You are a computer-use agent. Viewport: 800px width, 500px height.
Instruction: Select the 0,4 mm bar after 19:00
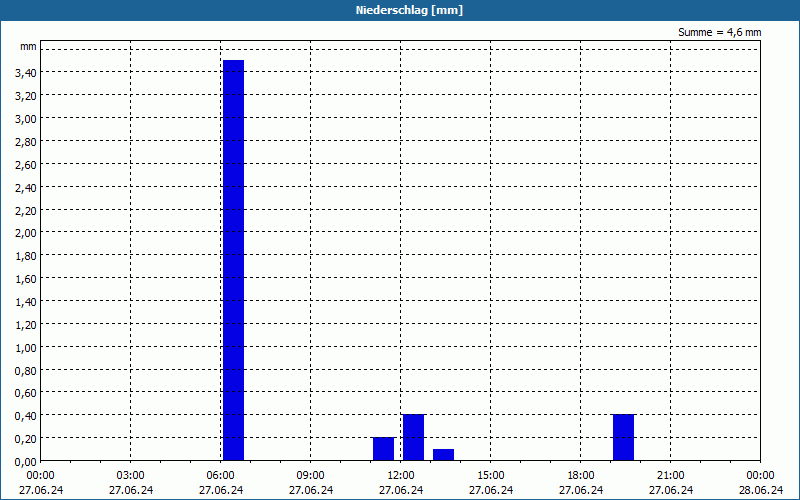(623, 438)
